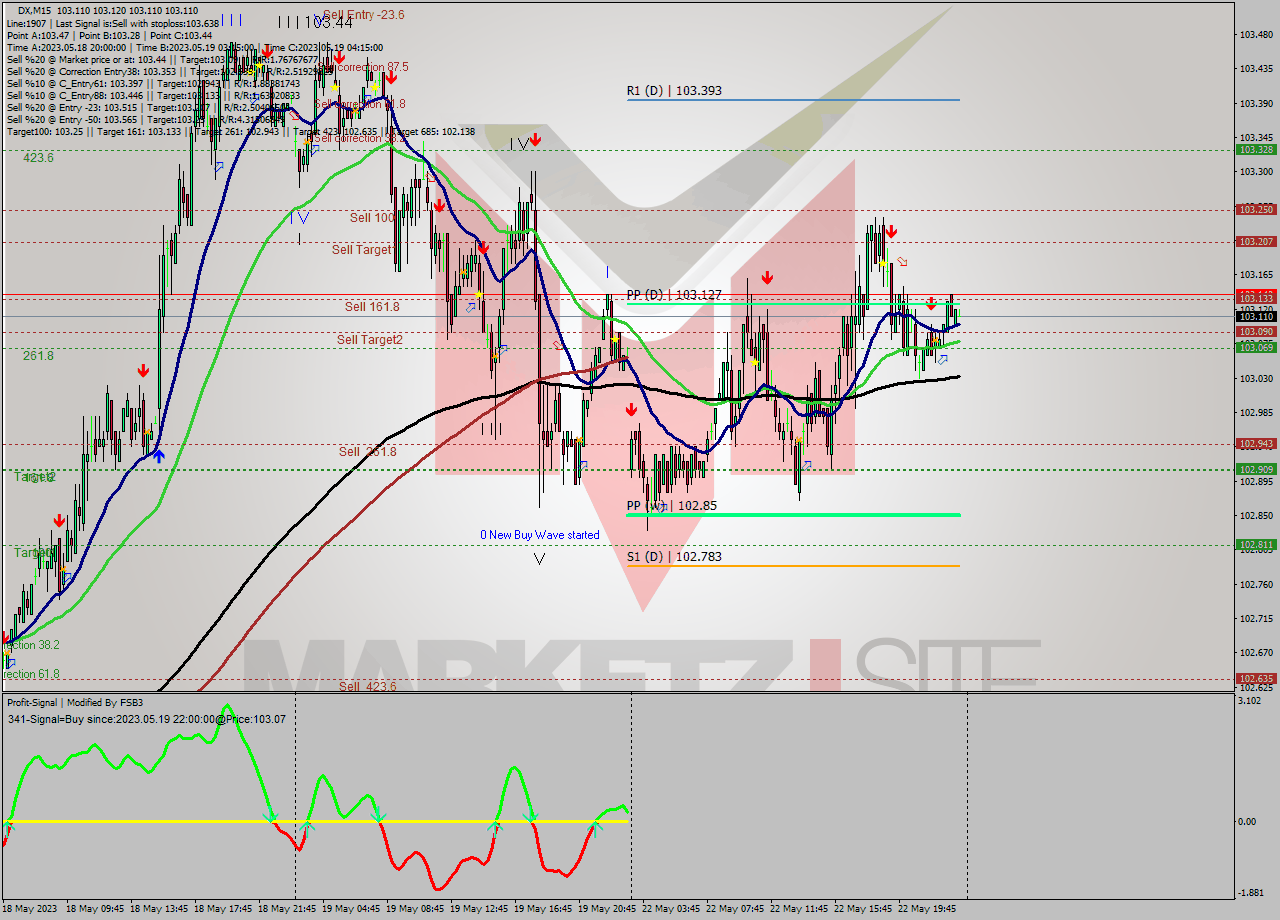Click the -1.881 indicator scale value

[x=1252, y=893]
